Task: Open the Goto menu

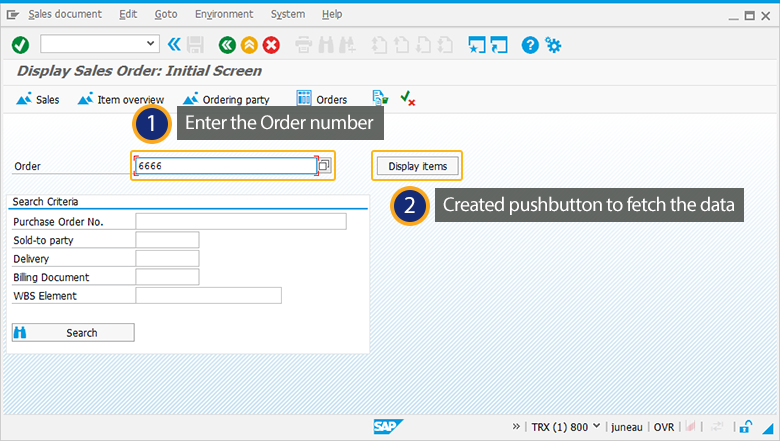Action: [x=166, y=14]
